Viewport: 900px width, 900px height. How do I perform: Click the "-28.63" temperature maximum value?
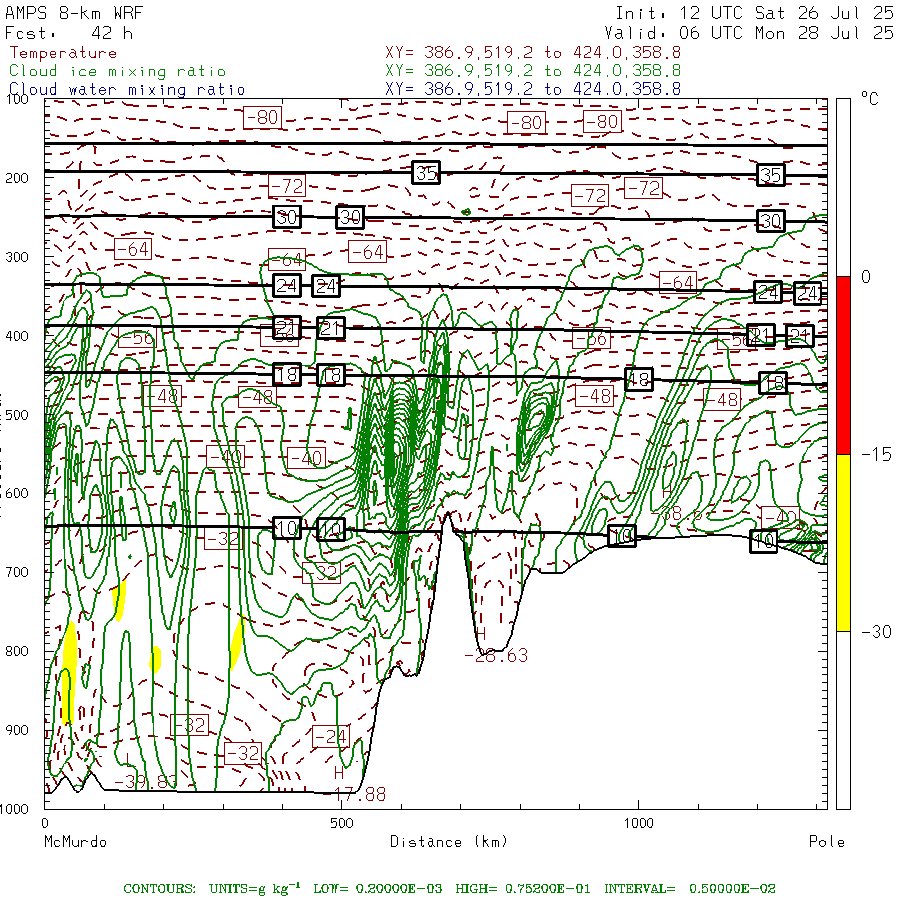click(x=496, y=655)
